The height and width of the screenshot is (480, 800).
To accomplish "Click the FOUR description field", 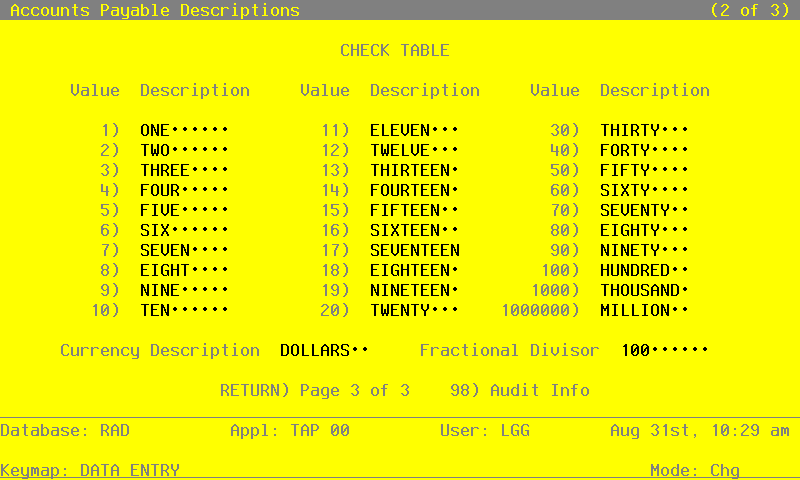I will pyautogui.click(x=184, y=190).
